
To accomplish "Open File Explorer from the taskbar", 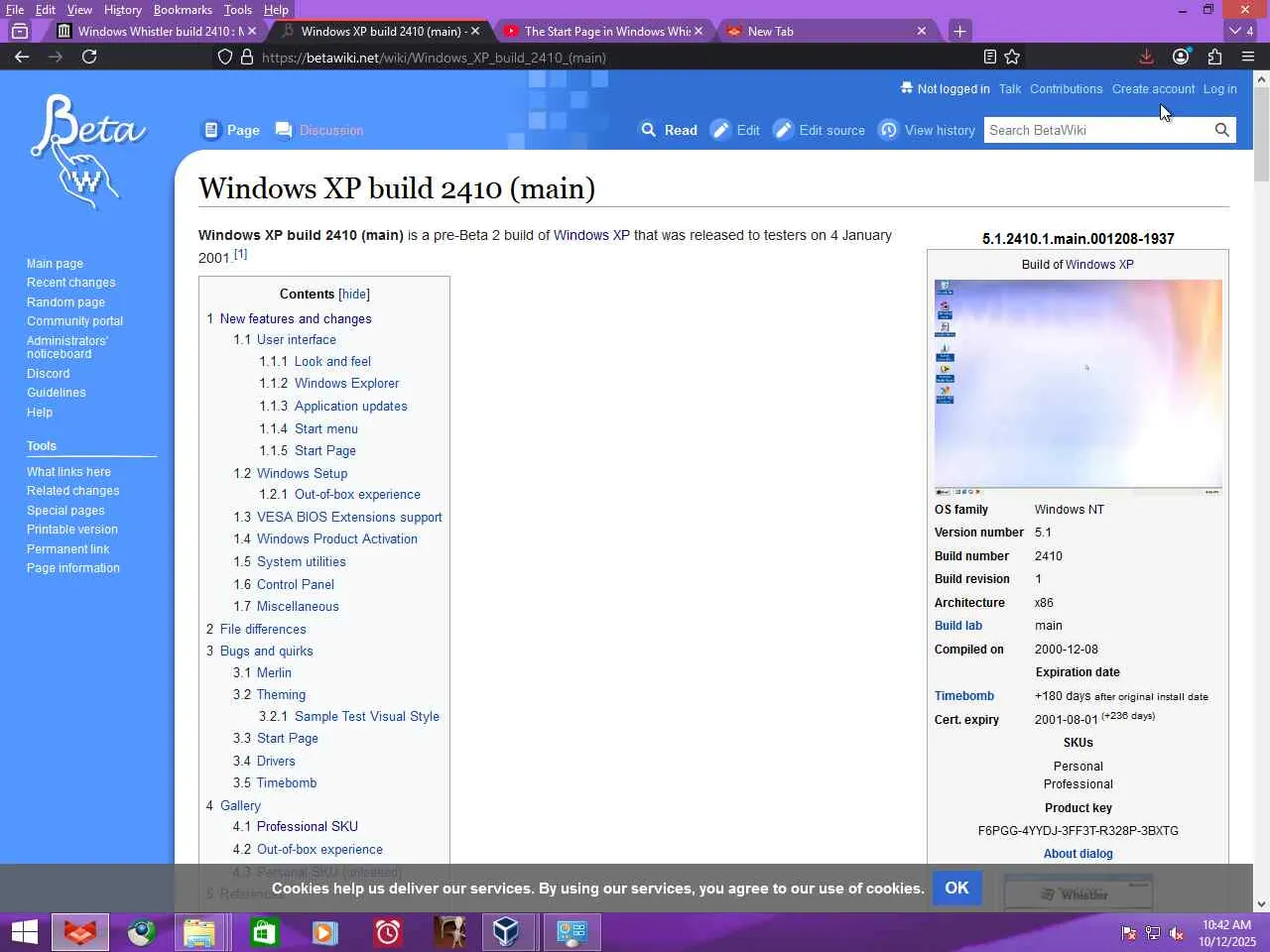I will pos(199,932).
